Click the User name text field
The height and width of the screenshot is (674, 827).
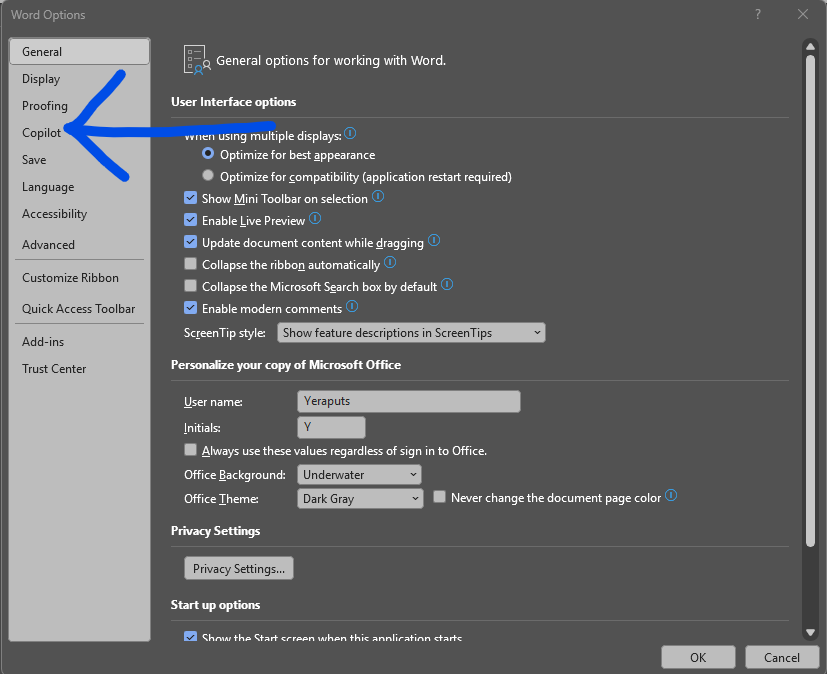tap(409, 401)
